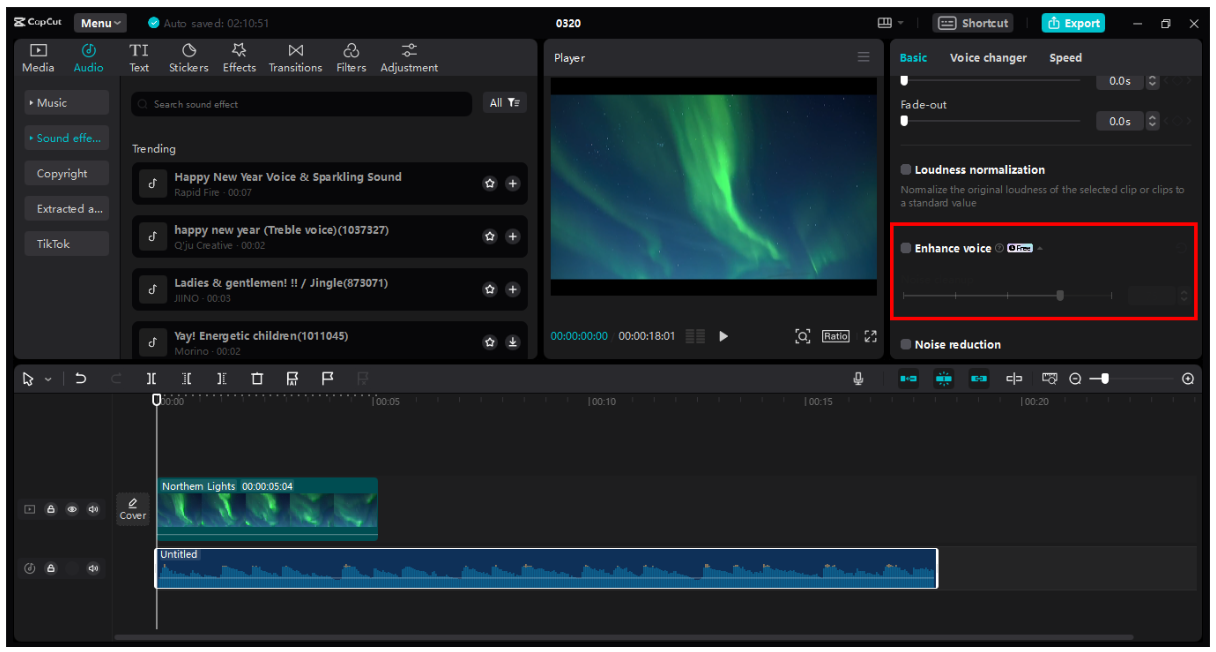Expand the Sound effects category
1216x652 pixels.
(67, 138)
